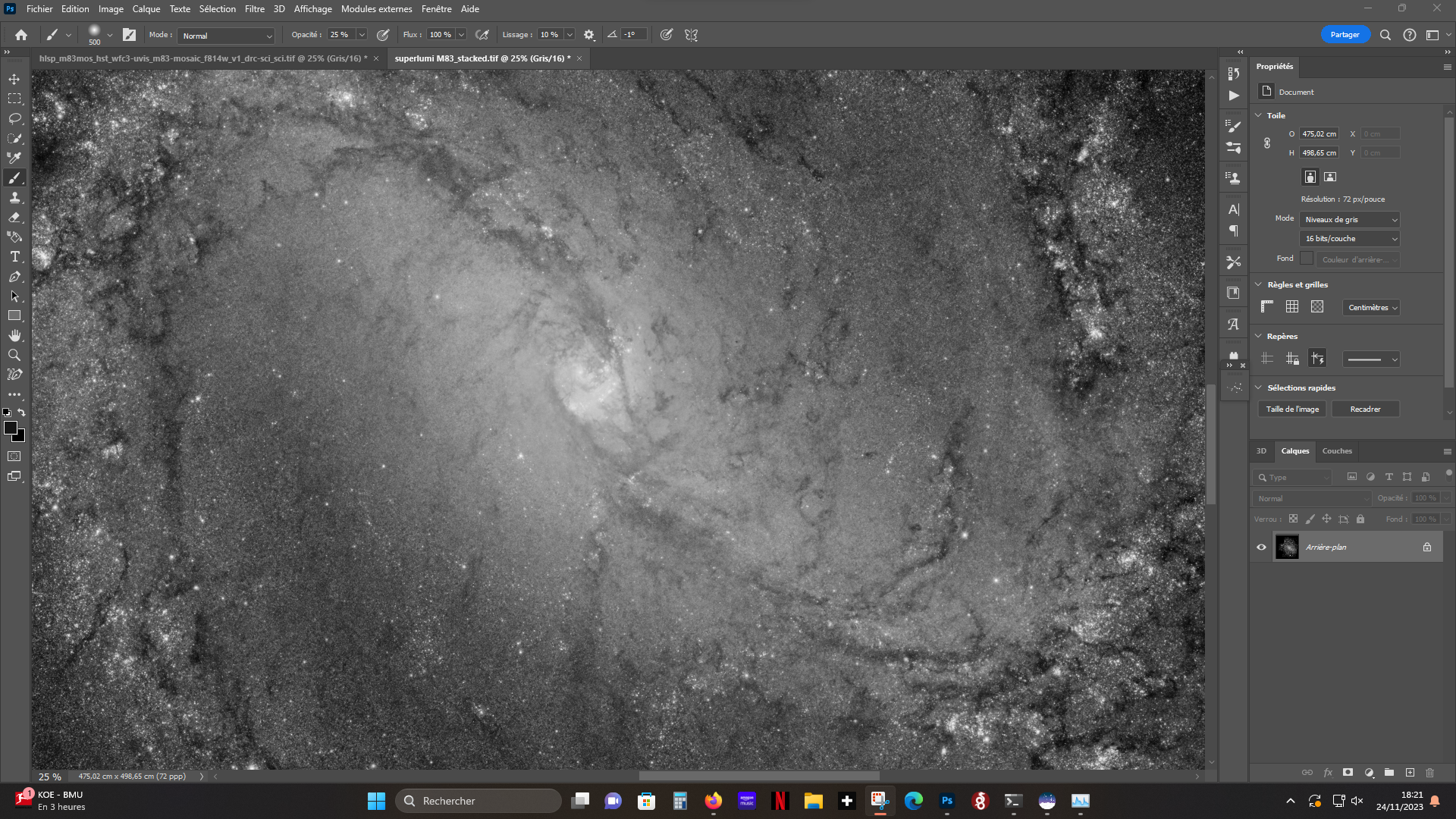This screenshot has height=819, width=1456.
Task: Create a new layer with plus icon
Action: (x=1410, y=773)
